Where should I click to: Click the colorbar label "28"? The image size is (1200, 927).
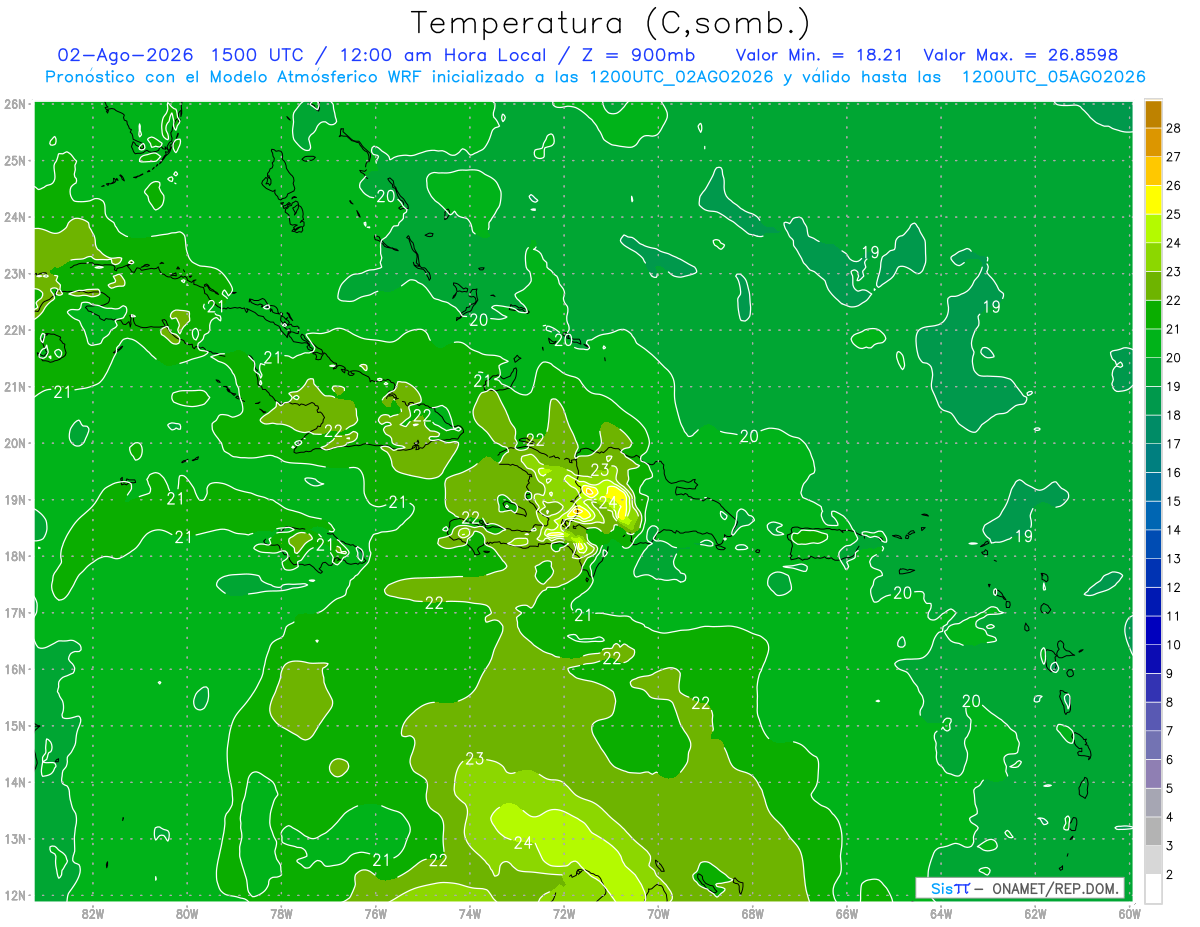pos(1174,128)
